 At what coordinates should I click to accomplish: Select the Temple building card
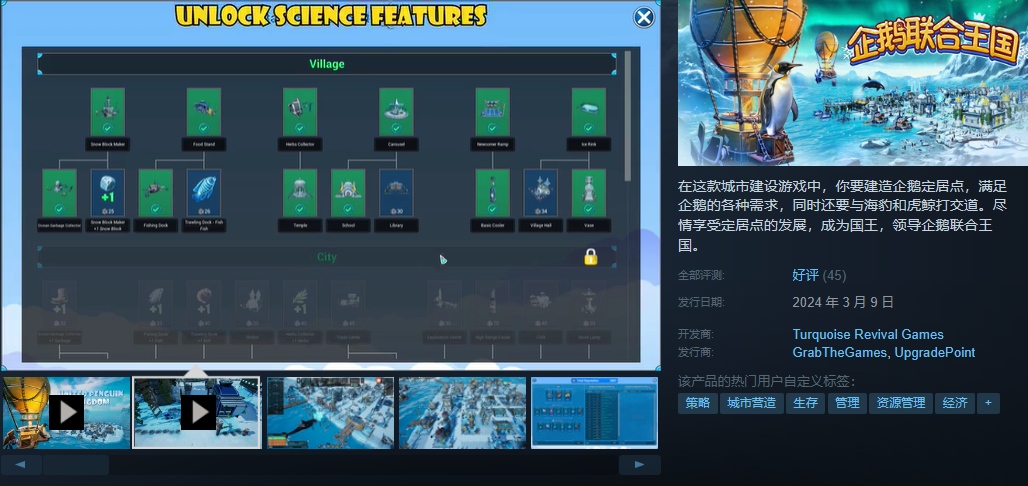[x=300, y=193]
